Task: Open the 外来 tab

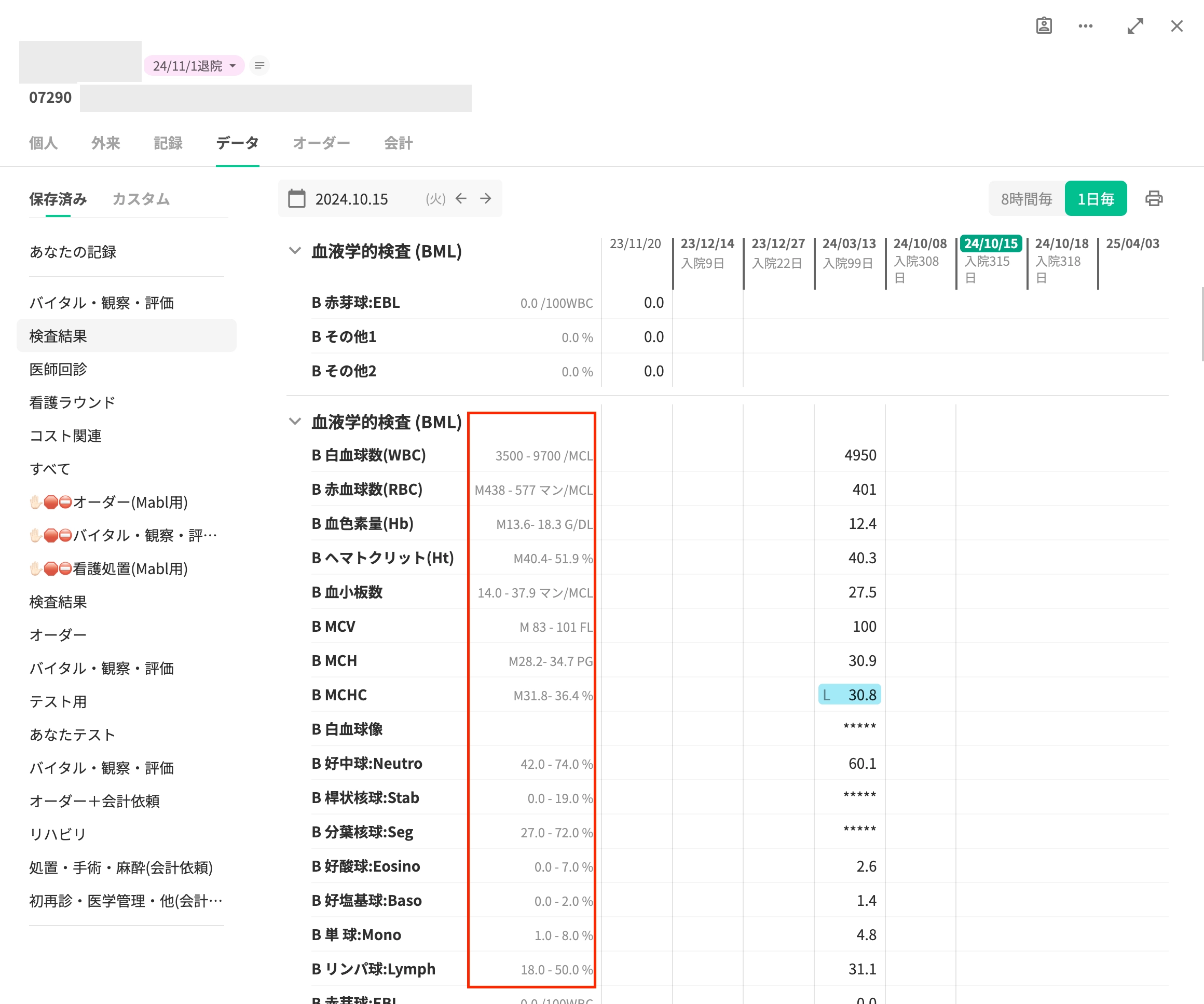Action: (105, 143)
